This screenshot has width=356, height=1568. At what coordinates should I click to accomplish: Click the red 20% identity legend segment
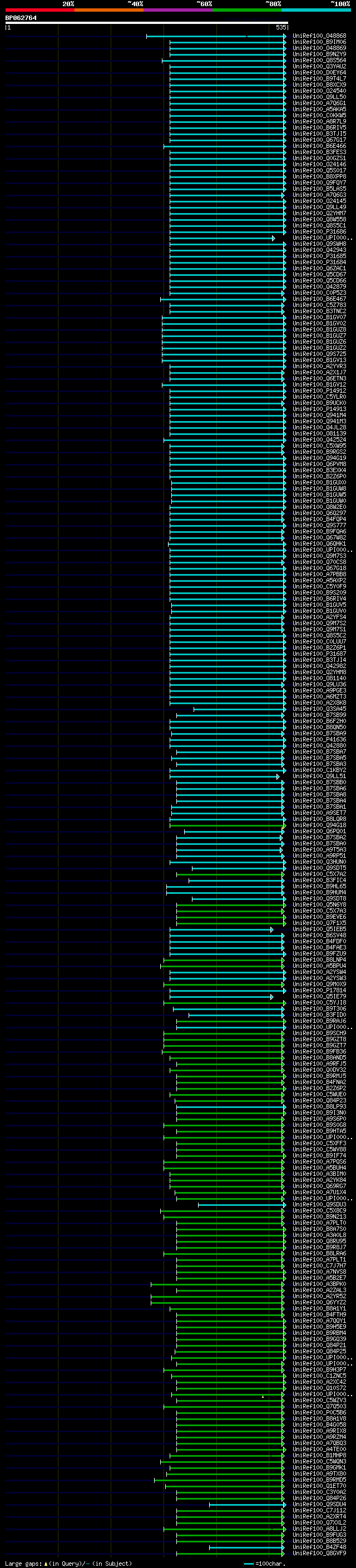point(39,10)
